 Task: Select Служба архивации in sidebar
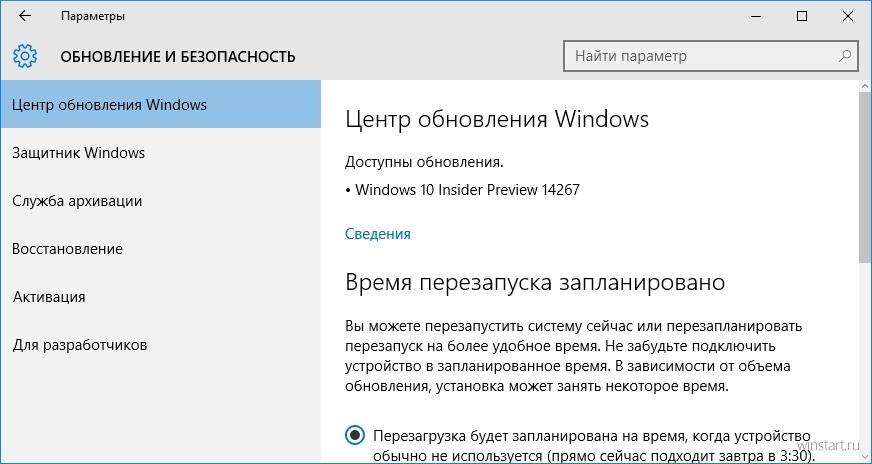[161, 201]
